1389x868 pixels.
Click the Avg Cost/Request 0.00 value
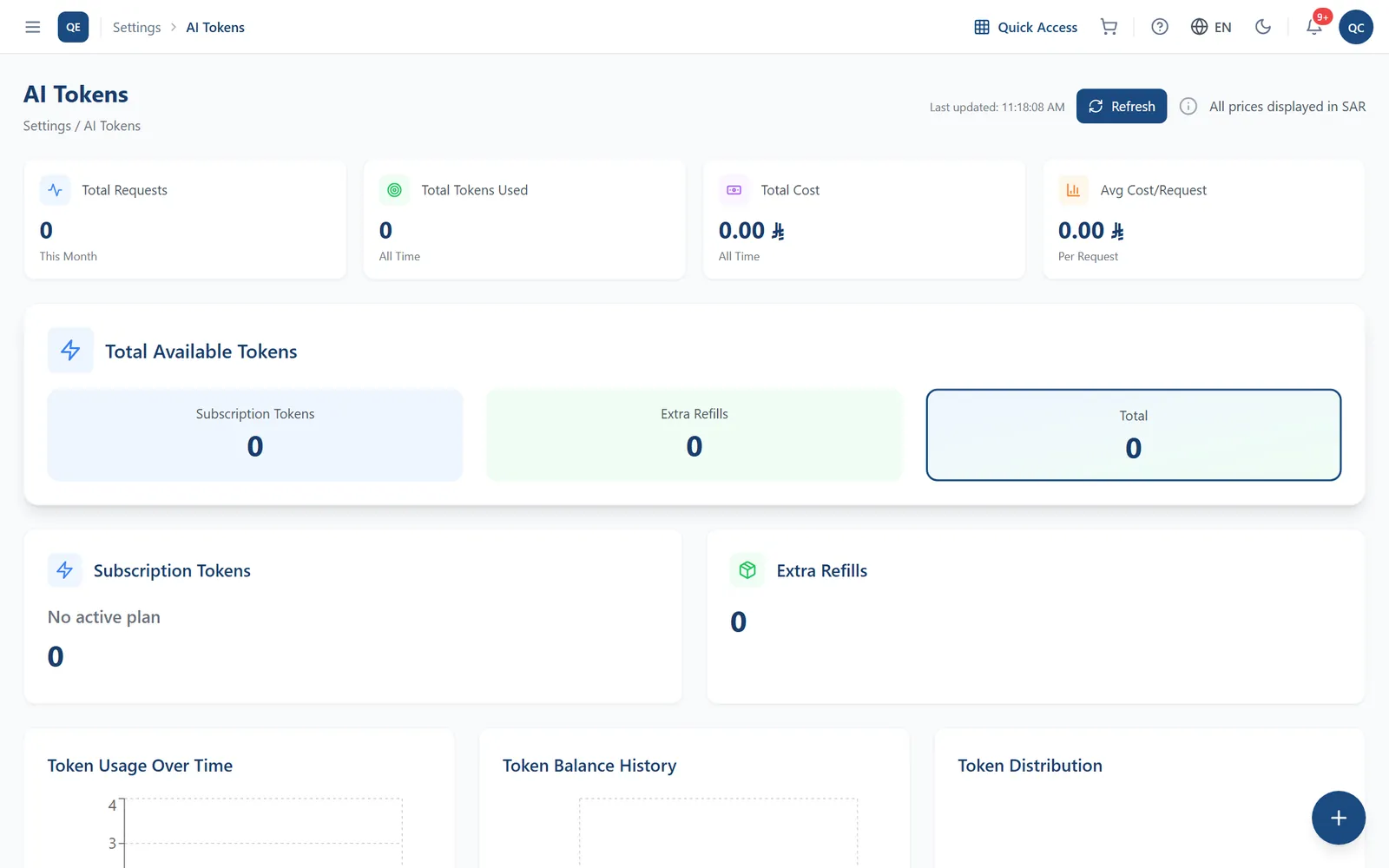tap(1091, 230)
